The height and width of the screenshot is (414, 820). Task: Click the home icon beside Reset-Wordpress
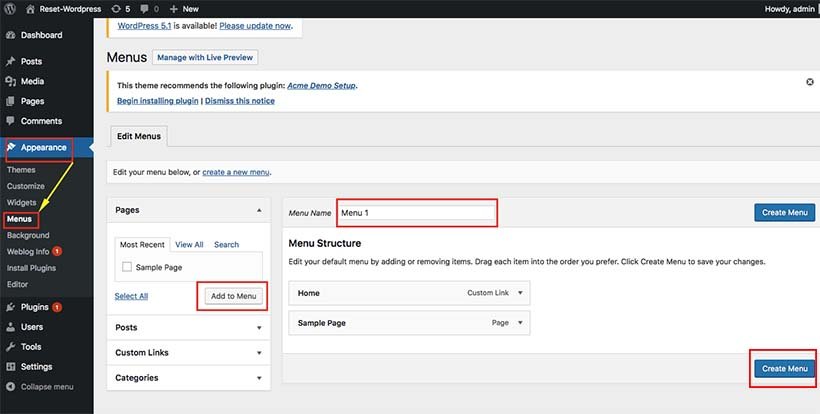pyautogui.click(x=30, y=9)
